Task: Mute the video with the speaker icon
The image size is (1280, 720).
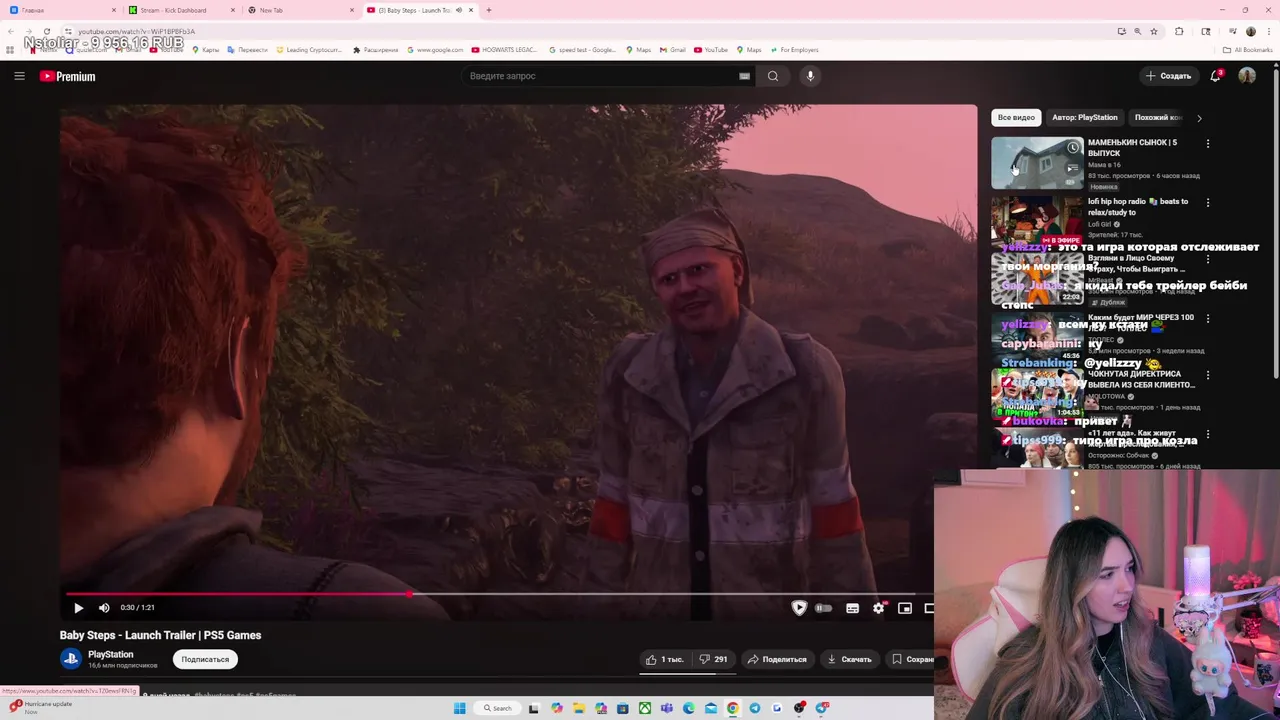Action: click(104, 608)
